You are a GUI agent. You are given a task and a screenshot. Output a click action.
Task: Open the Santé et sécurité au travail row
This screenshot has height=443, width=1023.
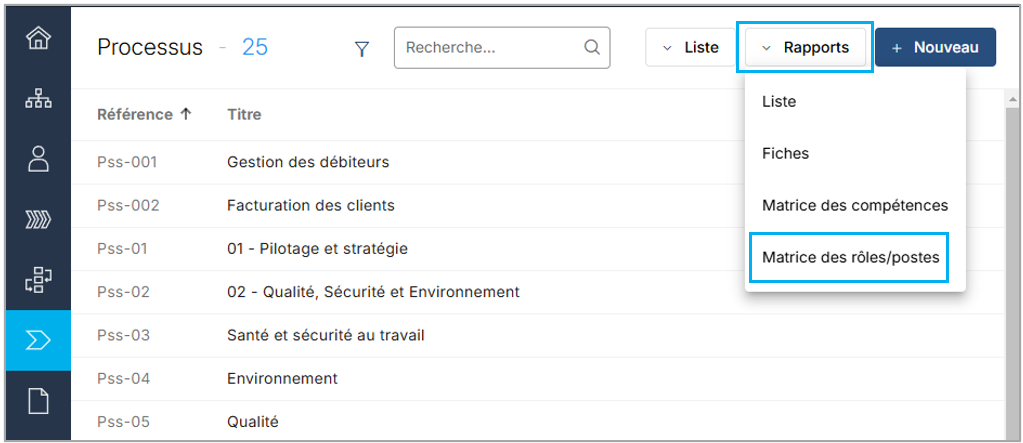(x=325, y=335)
